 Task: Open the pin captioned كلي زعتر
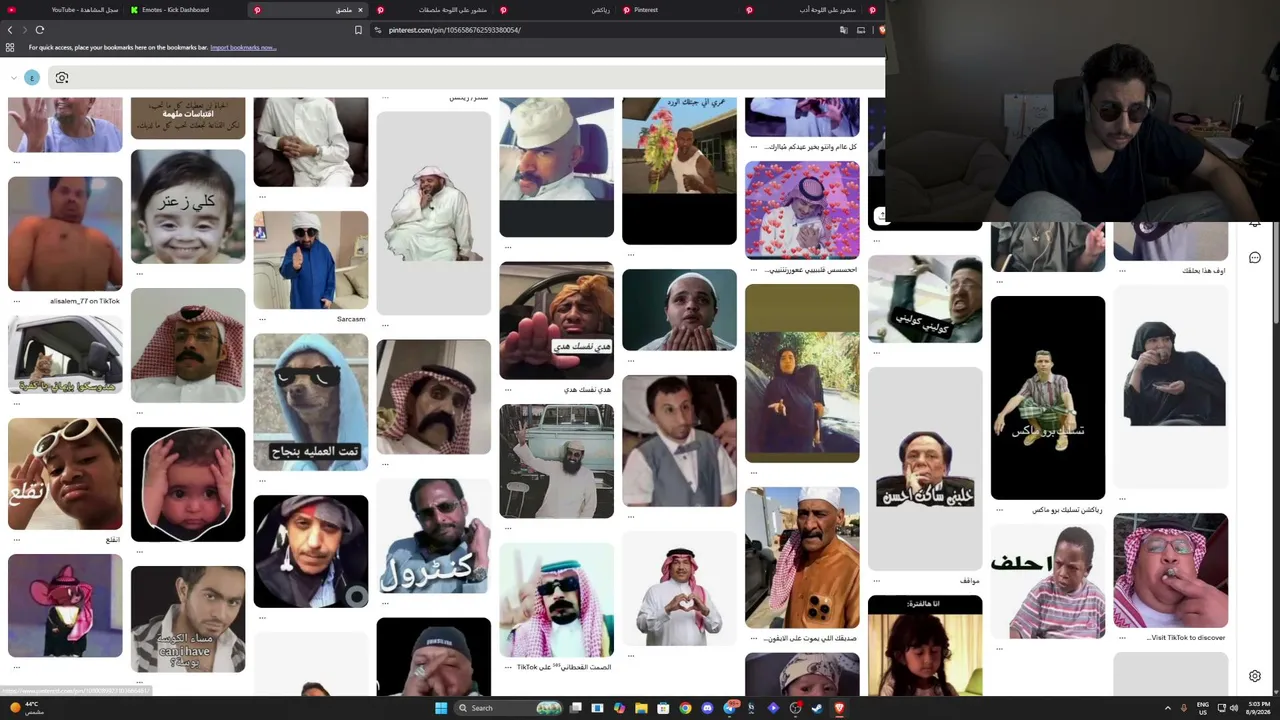click(x=188, y=206)
